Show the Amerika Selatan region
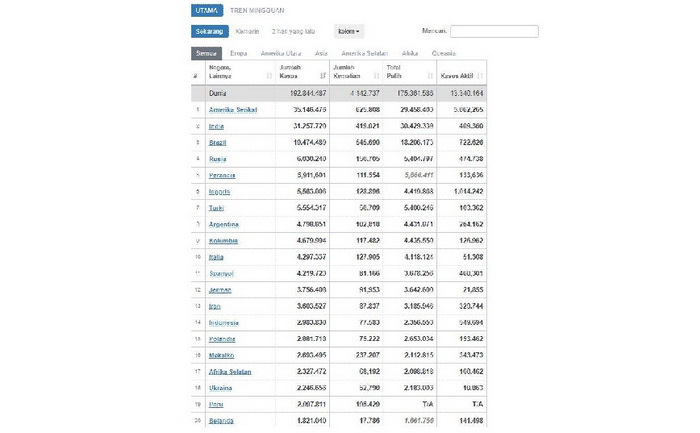This screenshot has height=433, width=700. click(x=365, y=53)
